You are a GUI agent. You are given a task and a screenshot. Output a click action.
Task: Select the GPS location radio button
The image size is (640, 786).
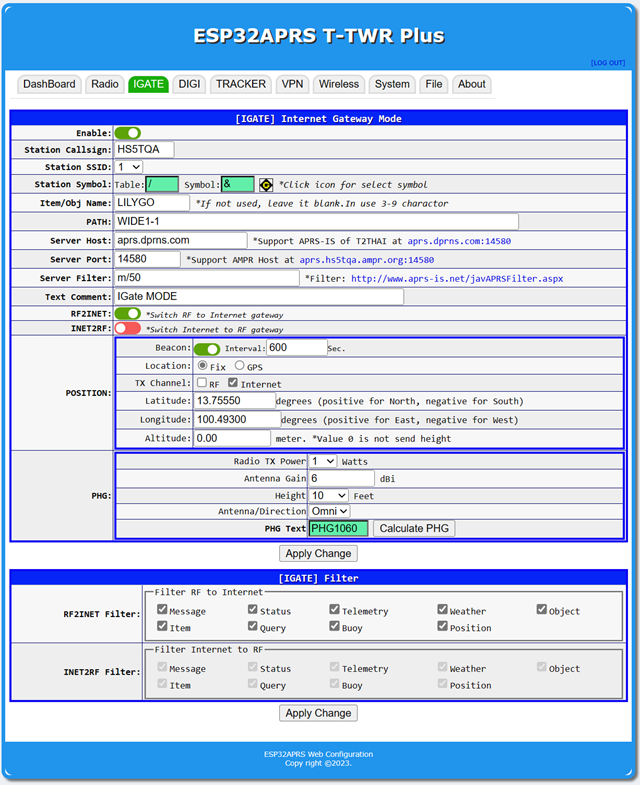point(240,365)
